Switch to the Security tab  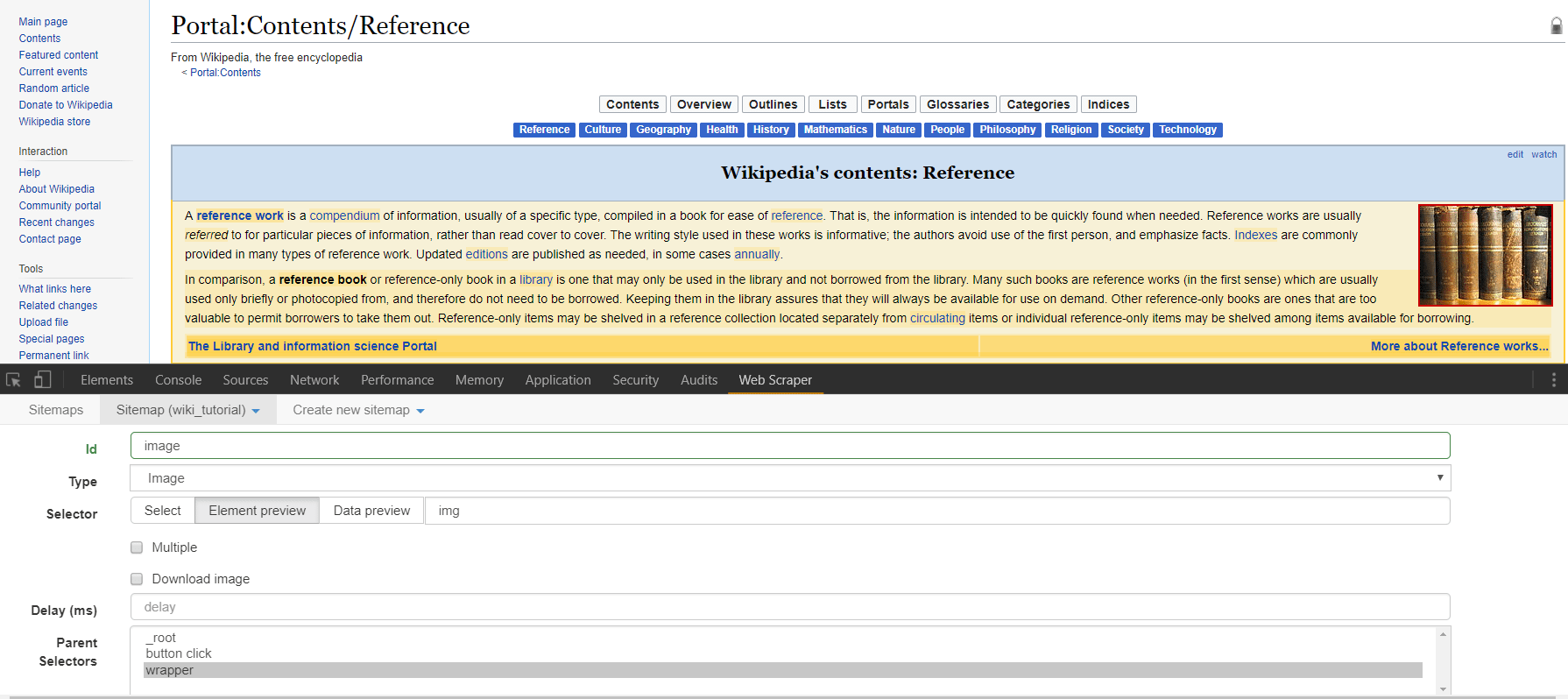pyautogui.click(x=636, y=380)
